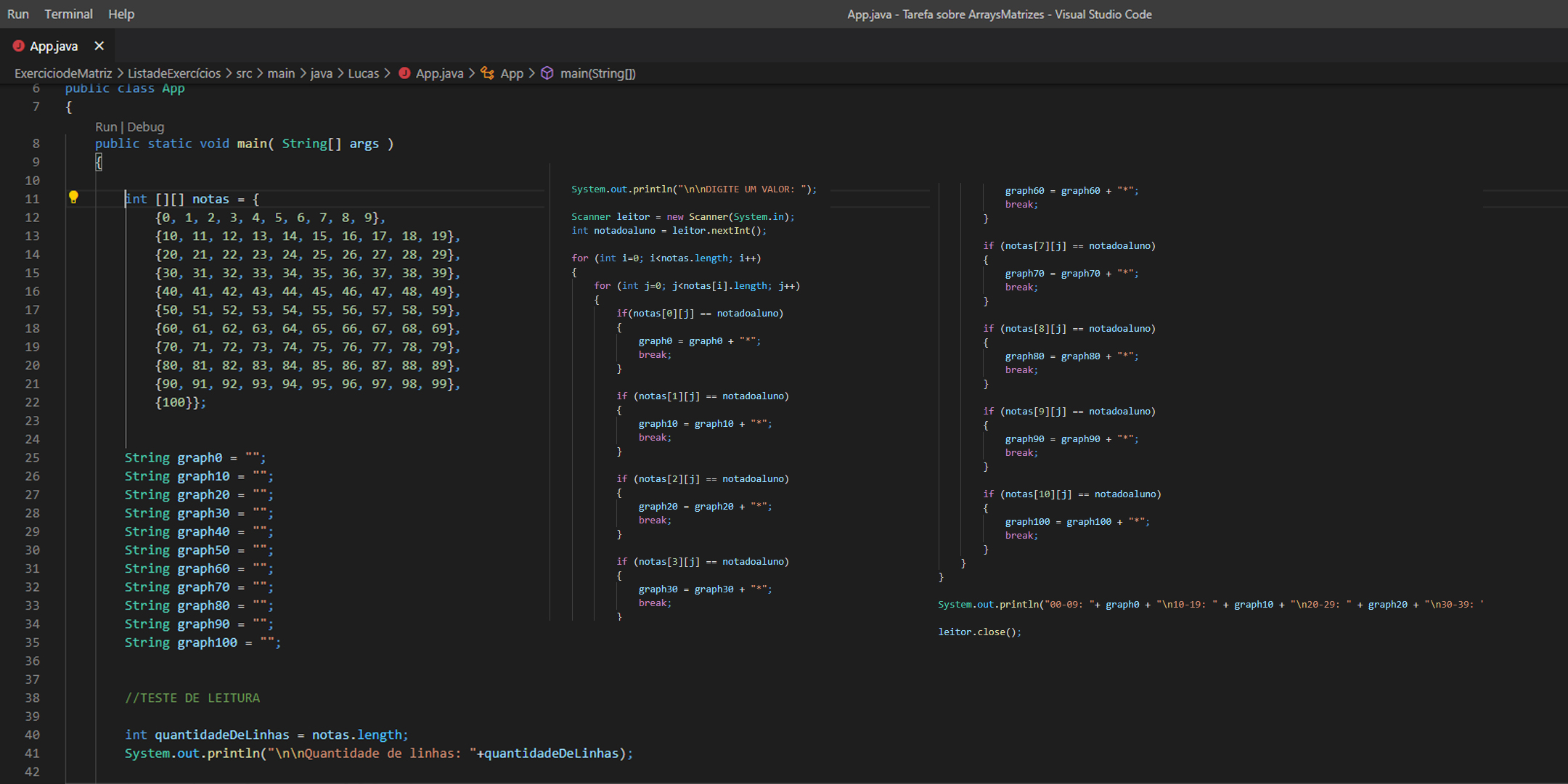
Task: Open the Terminal menu
Action: point(68,14)
